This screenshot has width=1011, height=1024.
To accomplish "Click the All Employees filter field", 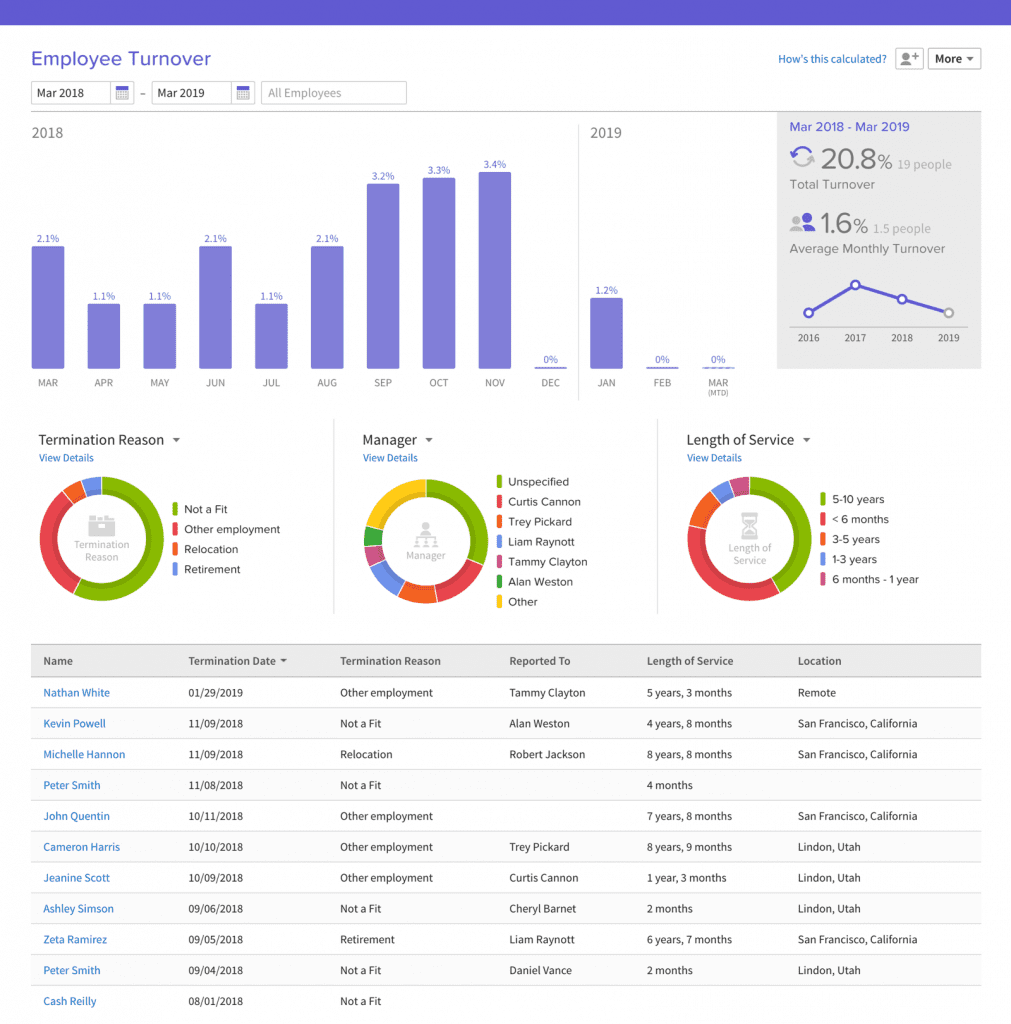I will tap(334, 92).
